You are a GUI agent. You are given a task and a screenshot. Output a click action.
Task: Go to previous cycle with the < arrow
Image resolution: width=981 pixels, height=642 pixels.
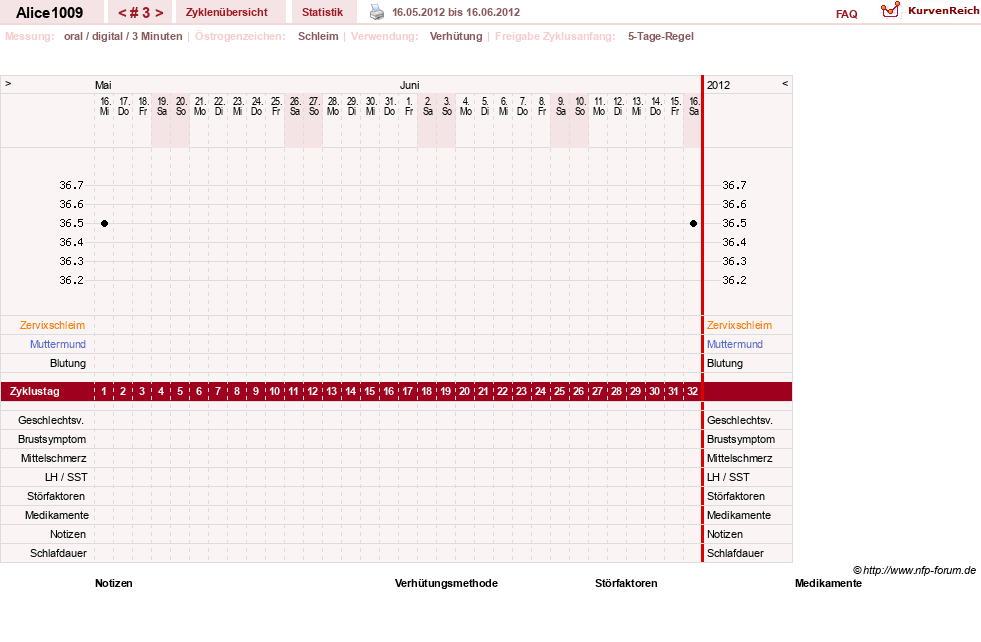click(123, 13)
